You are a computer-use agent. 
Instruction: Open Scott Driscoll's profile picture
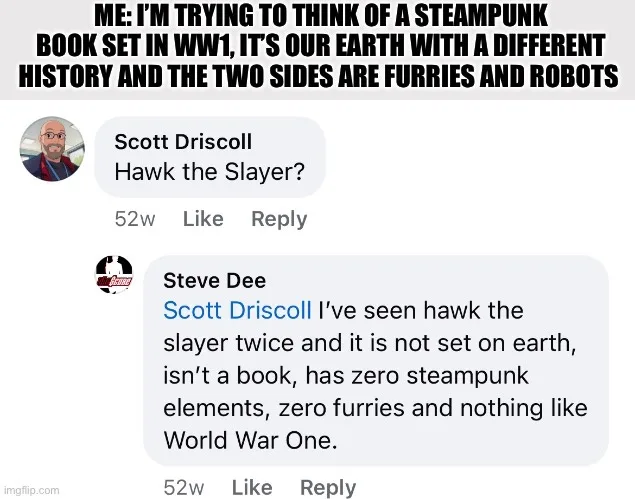[x=52, y=149]
